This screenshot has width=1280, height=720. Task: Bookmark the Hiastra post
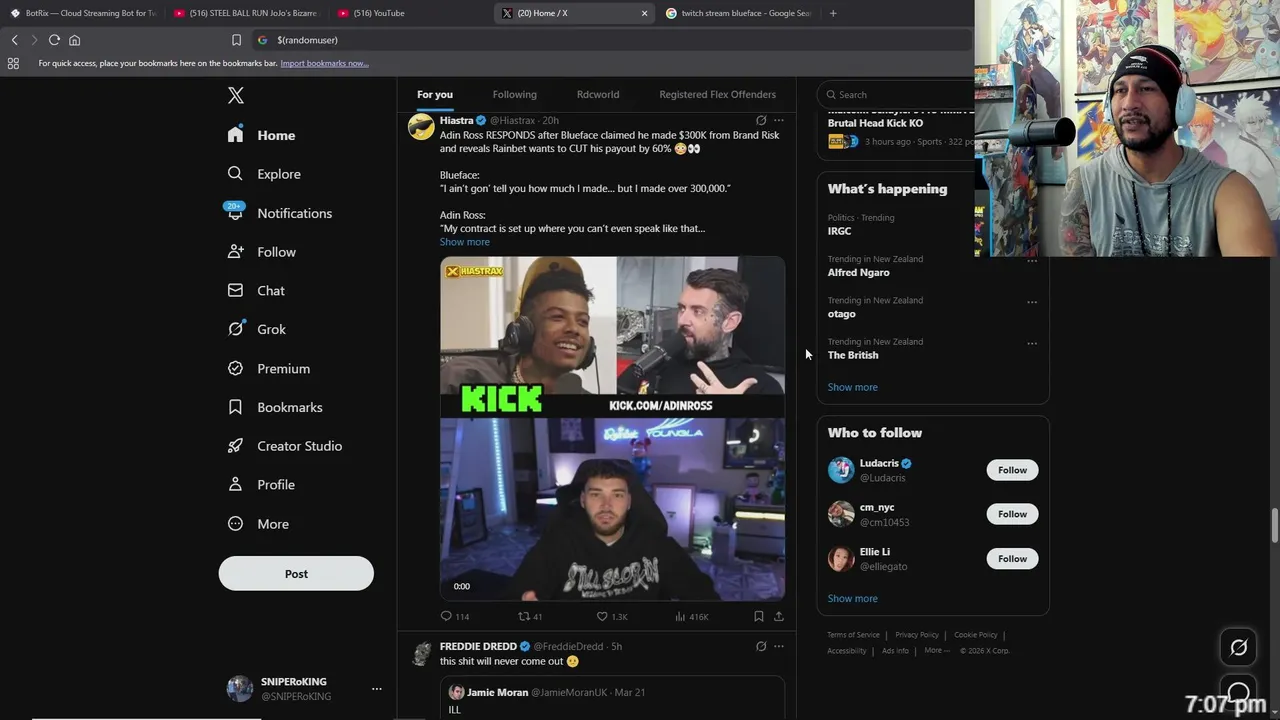[x=759, y=617]
